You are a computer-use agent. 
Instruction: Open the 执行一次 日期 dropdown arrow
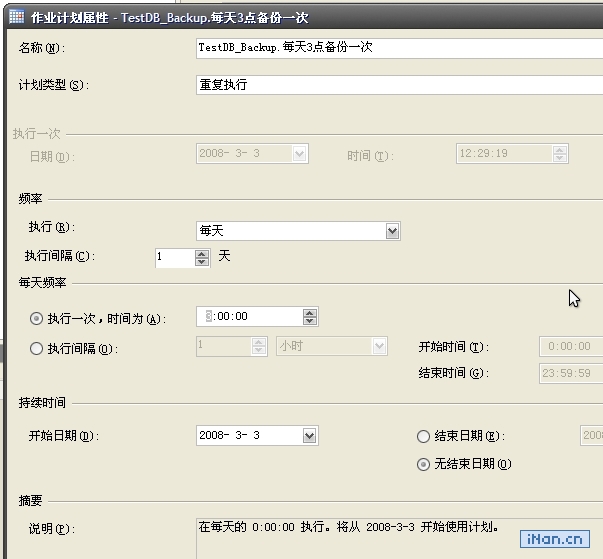pos(299,154)
